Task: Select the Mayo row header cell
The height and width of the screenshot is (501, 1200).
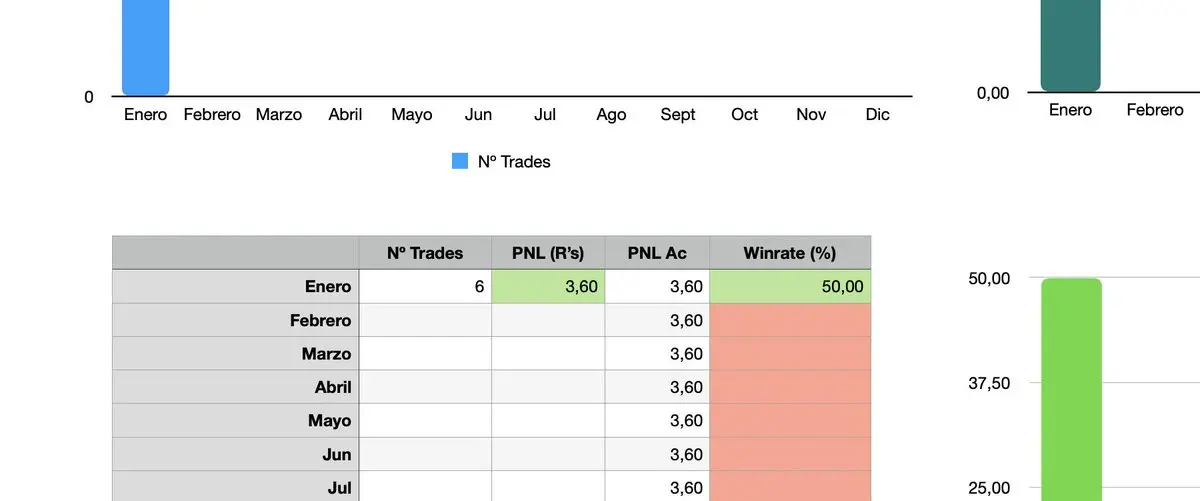Action: coord(236,421)
